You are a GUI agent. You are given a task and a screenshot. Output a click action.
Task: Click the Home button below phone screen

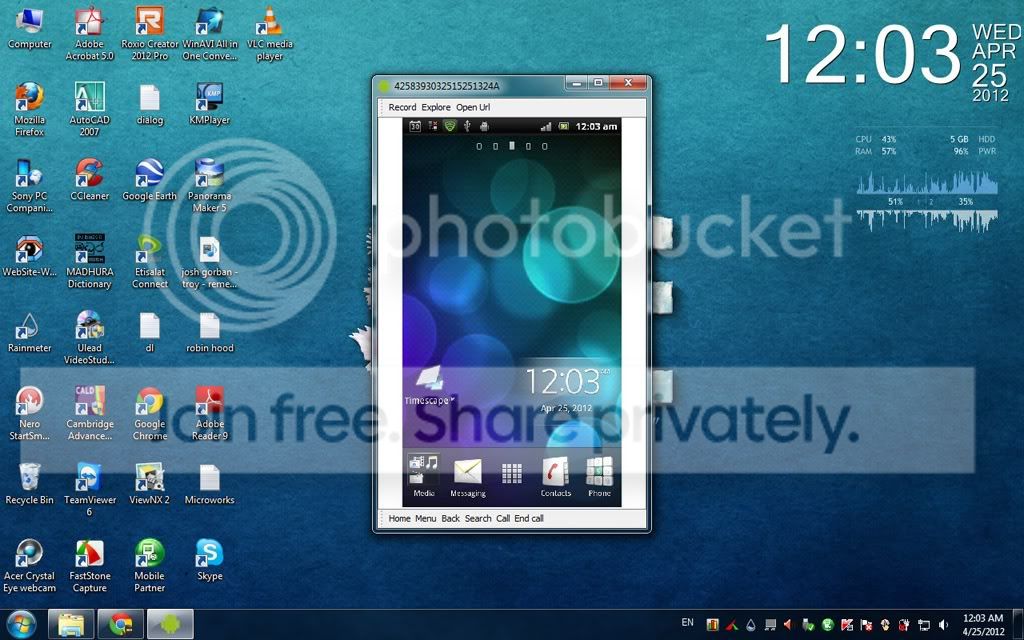[399, 519]
